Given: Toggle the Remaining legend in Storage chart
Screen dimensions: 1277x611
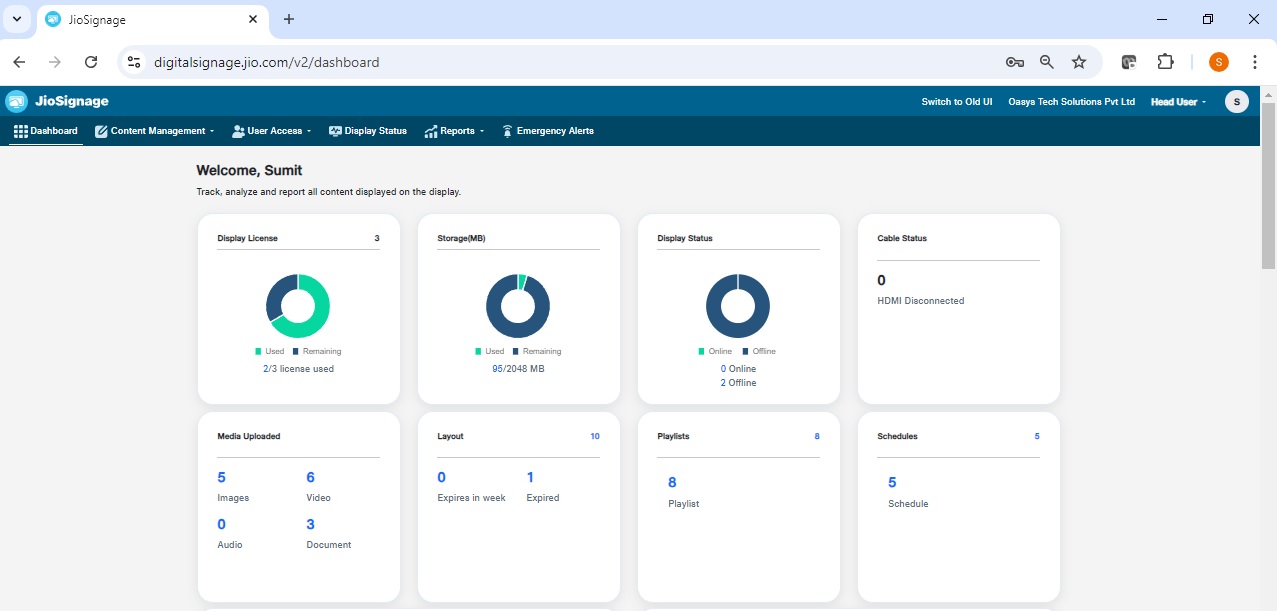Looking at the screenshot, I should tap(537, 351).
